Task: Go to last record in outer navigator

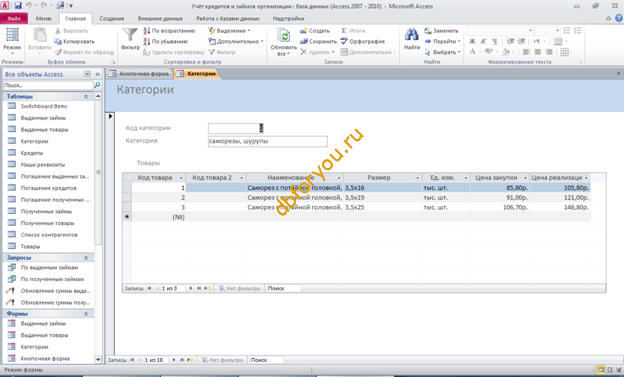Action: (x=182, y=360)
